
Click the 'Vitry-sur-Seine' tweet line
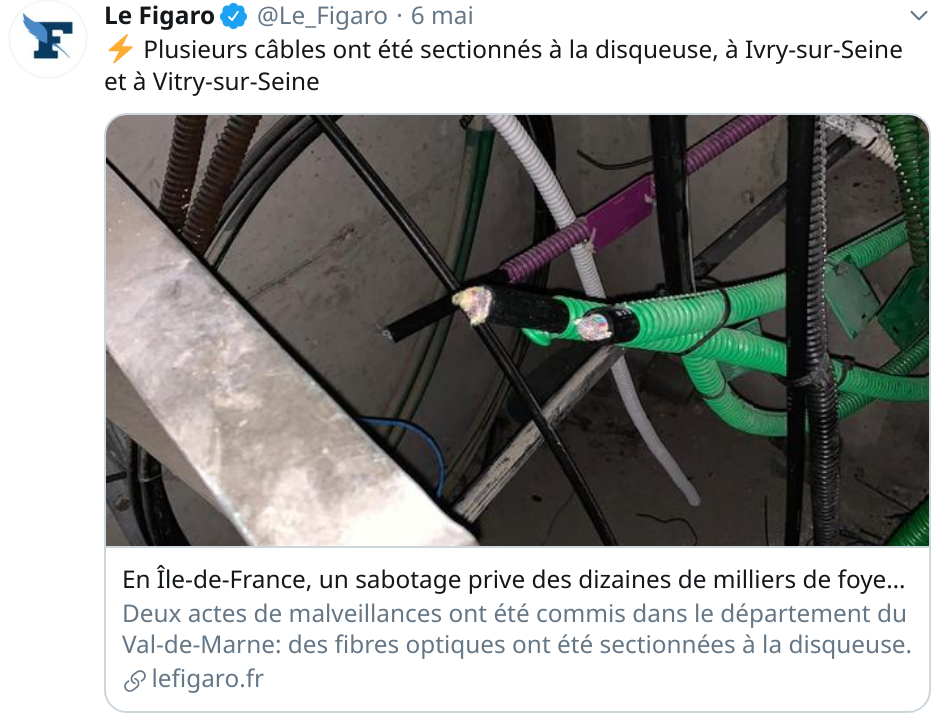[212, 82]
